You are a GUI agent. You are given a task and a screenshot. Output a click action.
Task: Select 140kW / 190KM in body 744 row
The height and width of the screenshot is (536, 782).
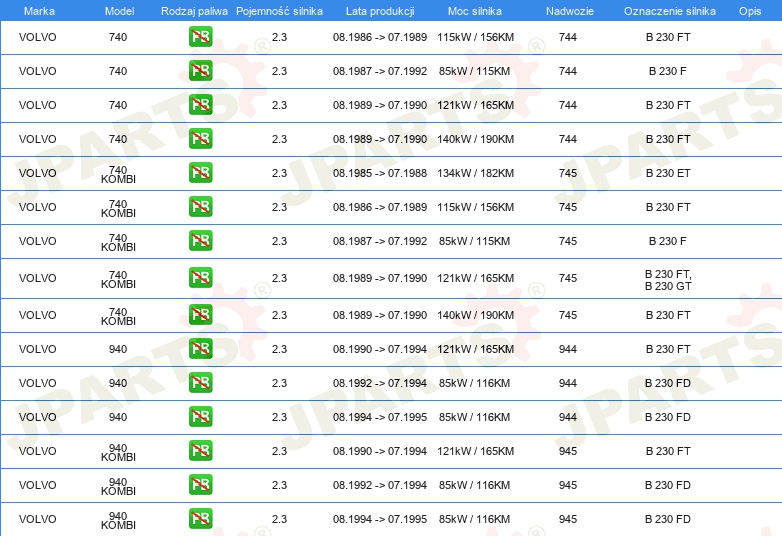[475, 139]
